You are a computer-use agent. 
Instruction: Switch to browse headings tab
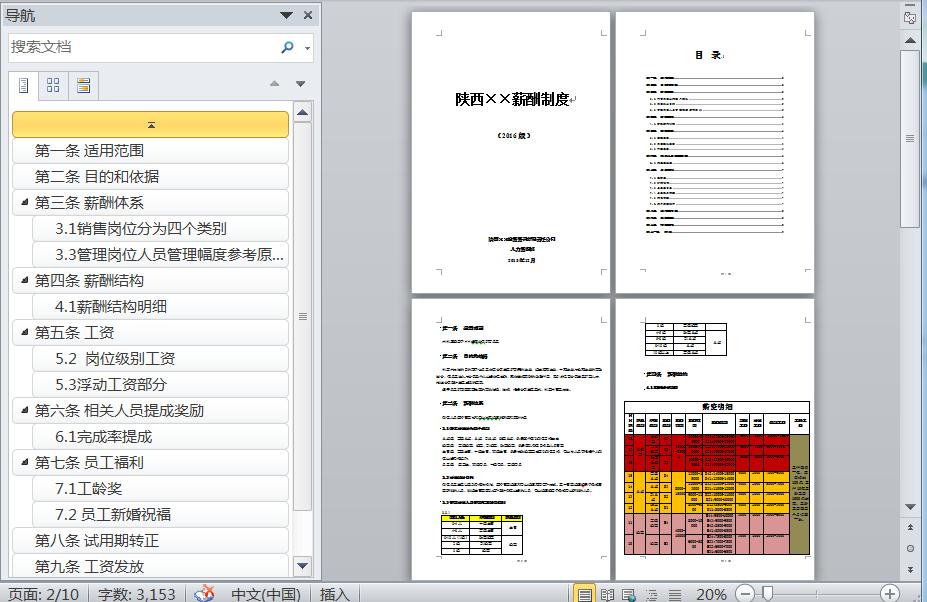pyautogui.click(x=24, y=85)
